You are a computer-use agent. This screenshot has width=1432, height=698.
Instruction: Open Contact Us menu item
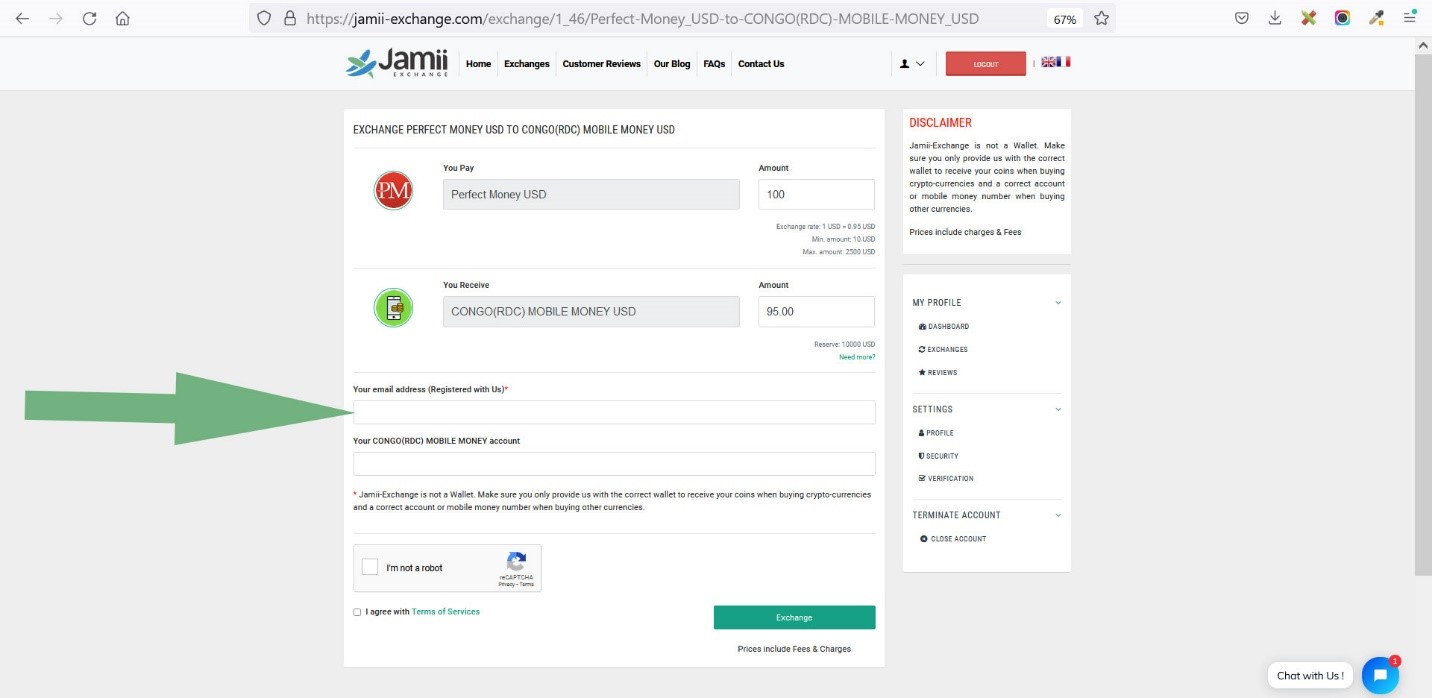(x=761, y=64)
